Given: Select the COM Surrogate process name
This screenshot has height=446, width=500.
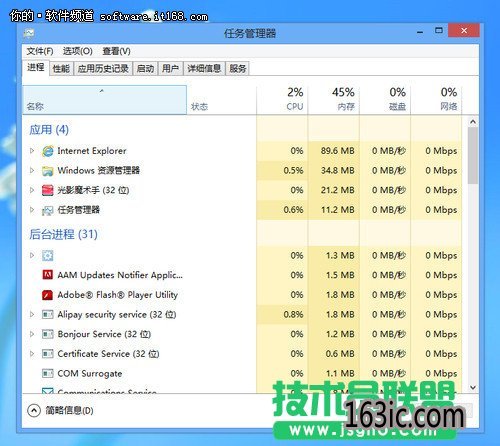Looking at the screenshot, I should (90, 374).
